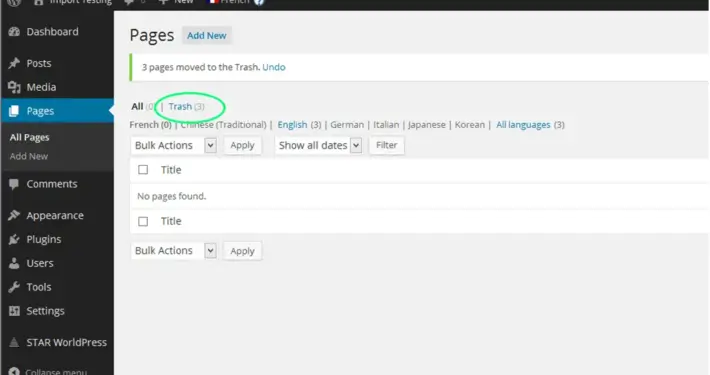Click the Tools wrench icon
The image size is (710, 375).
14,287
